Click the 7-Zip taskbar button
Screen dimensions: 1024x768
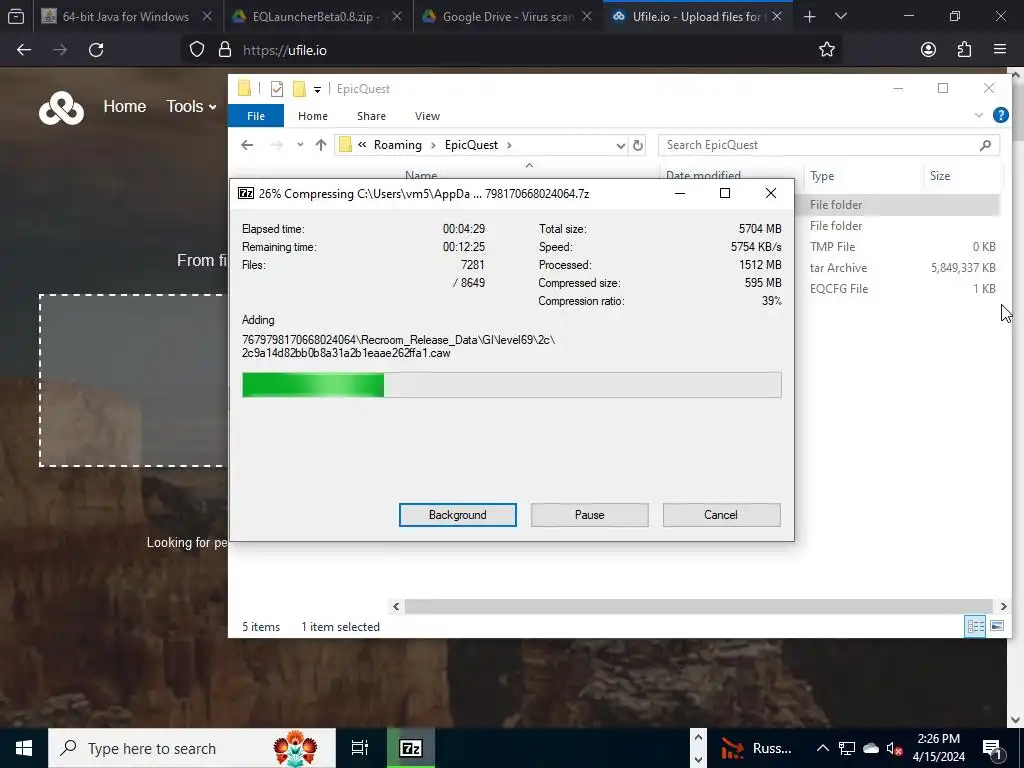click(x=410, y=748)
